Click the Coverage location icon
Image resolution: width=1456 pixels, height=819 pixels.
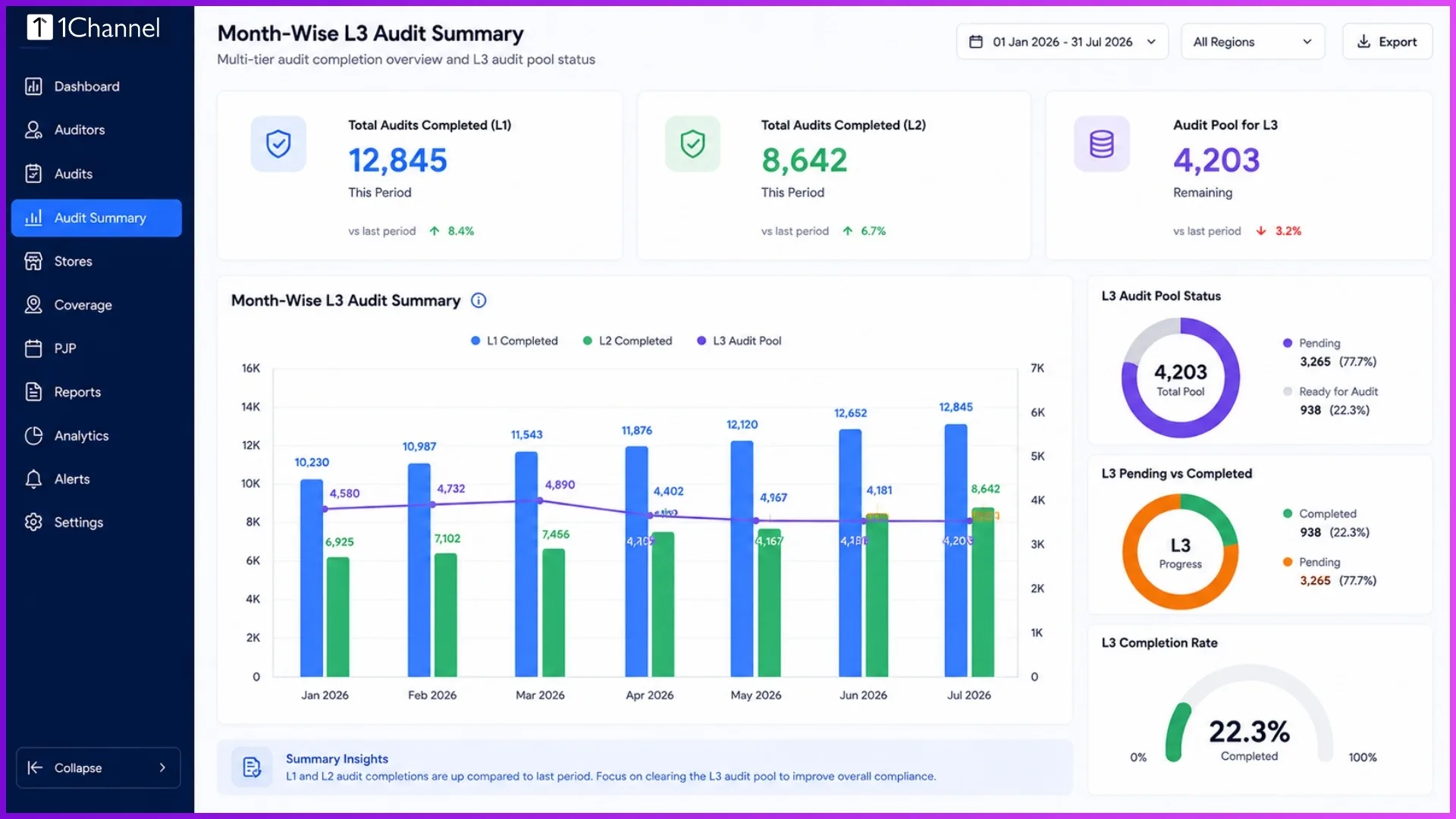pos(33,305)
